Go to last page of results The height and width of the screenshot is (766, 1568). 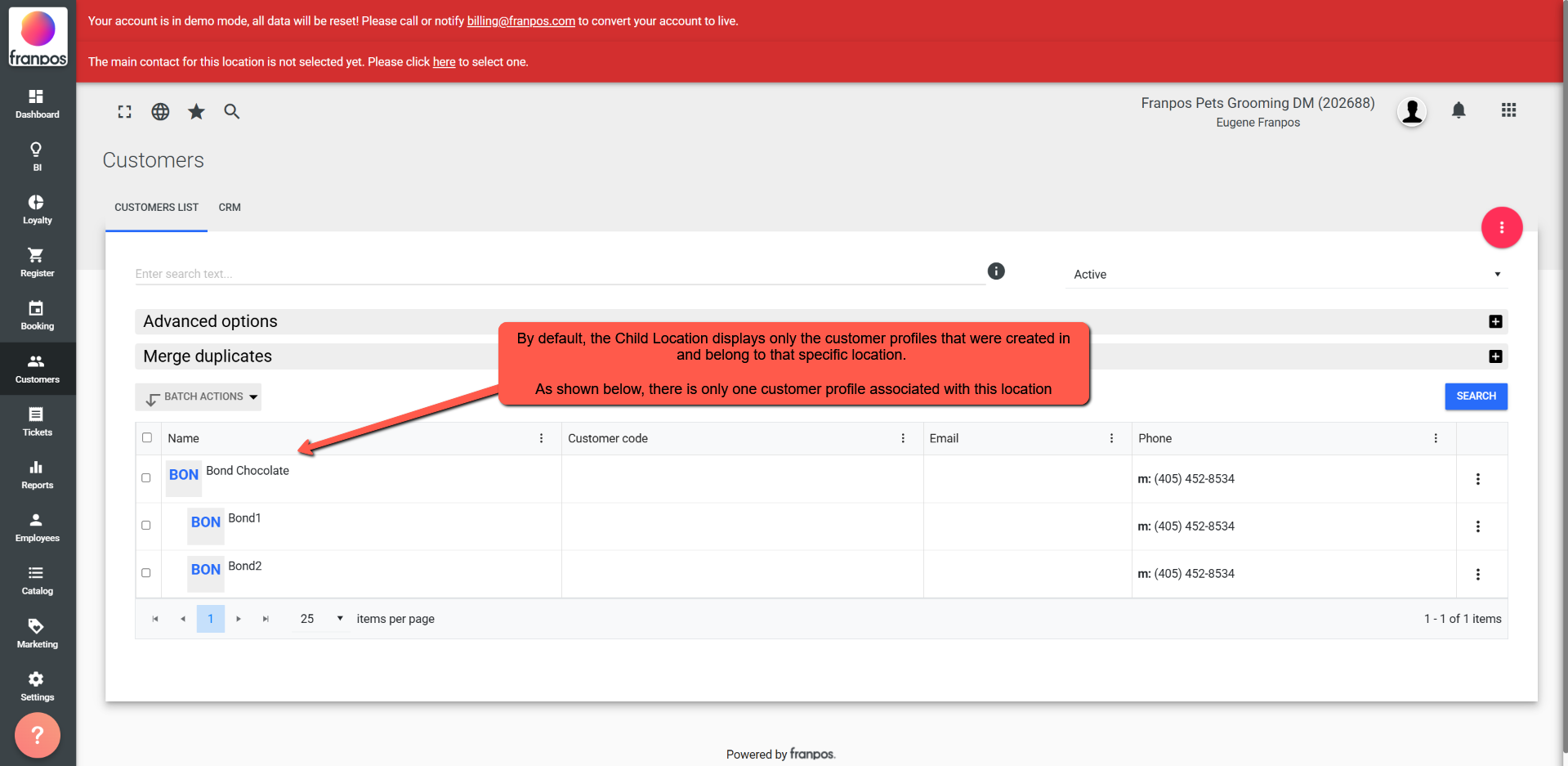(x=266, y=619)
